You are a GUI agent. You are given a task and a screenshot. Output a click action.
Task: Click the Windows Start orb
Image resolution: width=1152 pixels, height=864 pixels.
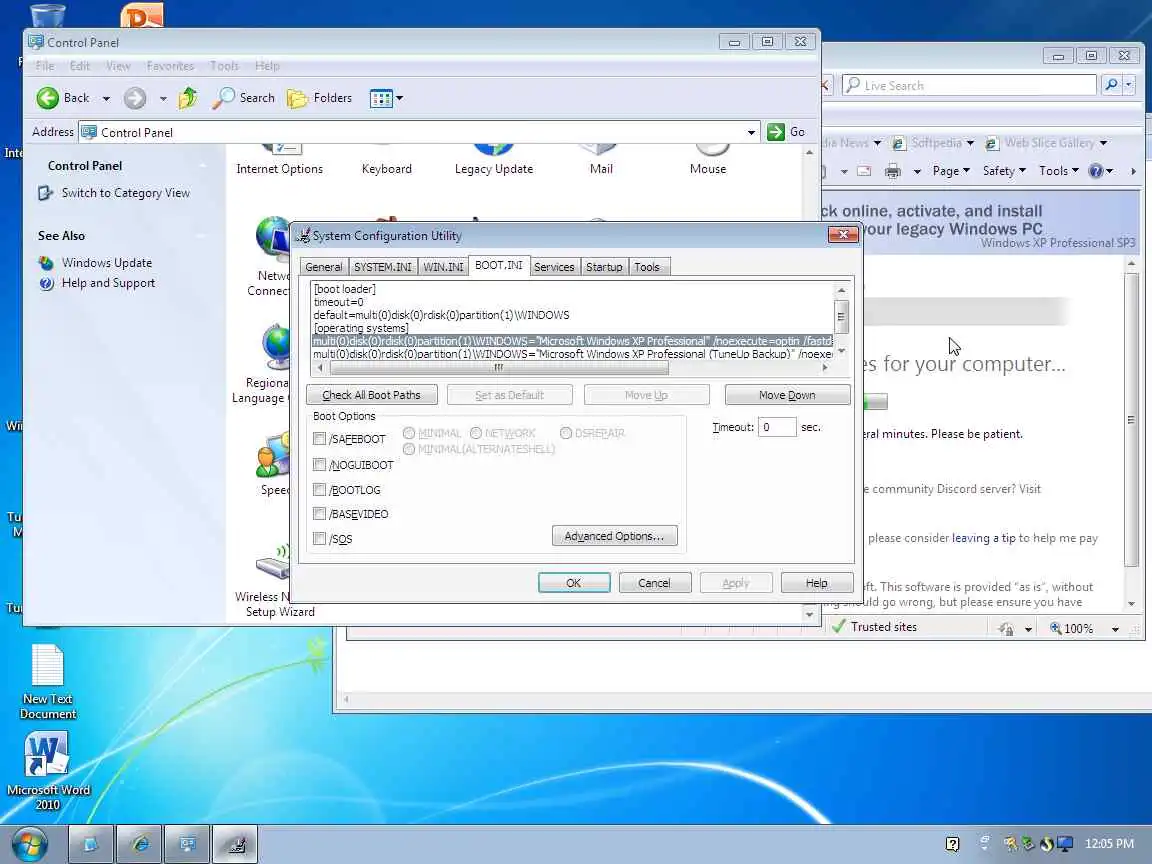coord(29,844)
